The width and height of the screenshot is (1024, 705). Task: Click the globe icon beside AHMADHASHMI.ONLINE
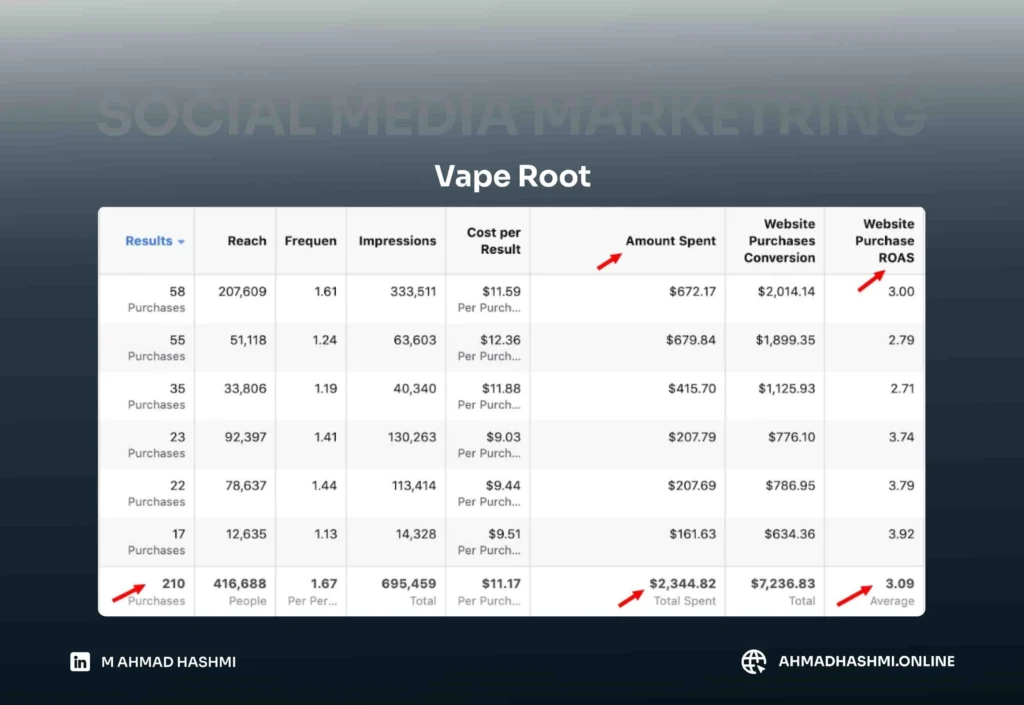click(753, 661)
